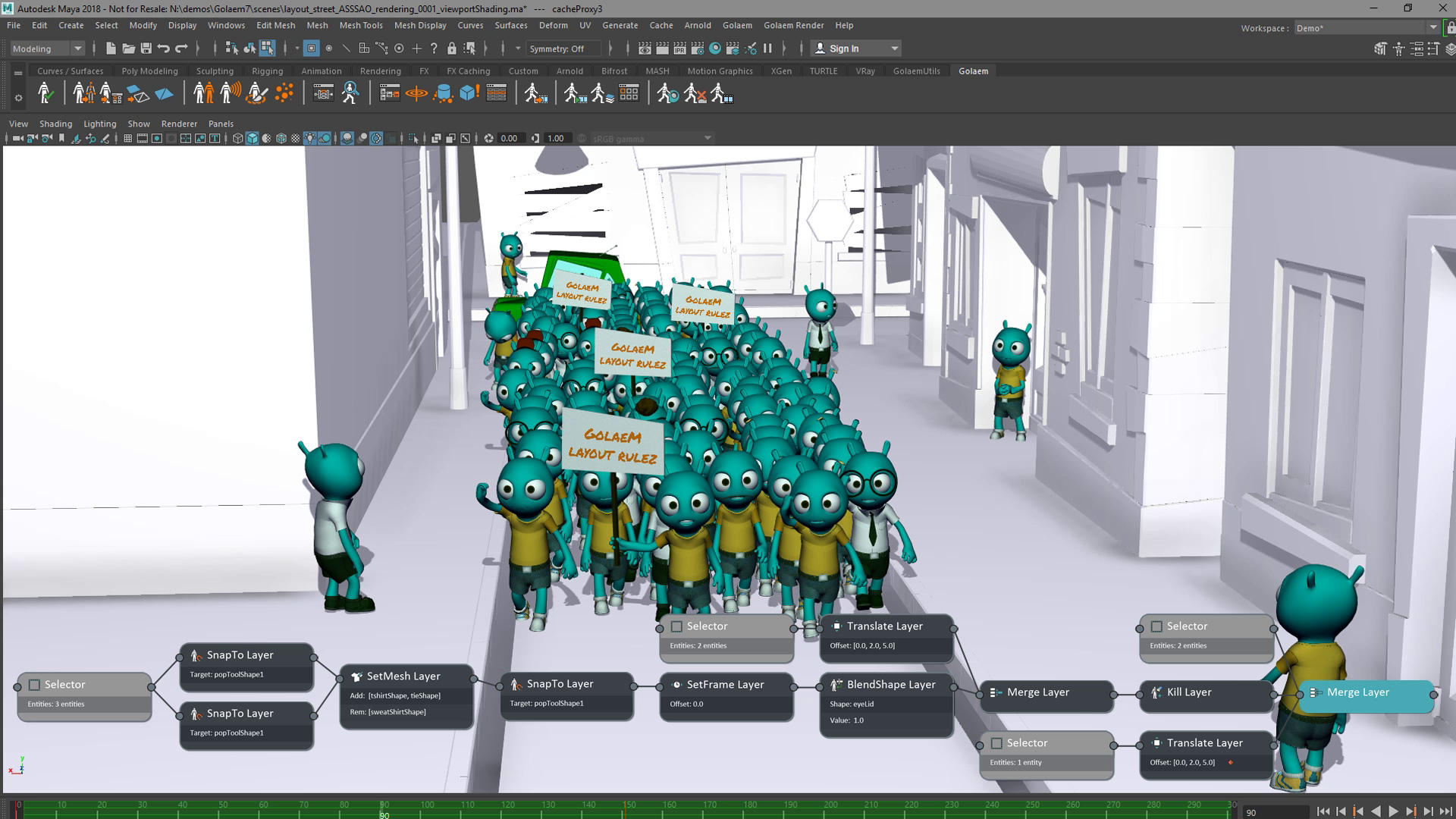Open the Mesh Display menu
The height and width of the screenshot is (819, 1456).
(420, 25)
